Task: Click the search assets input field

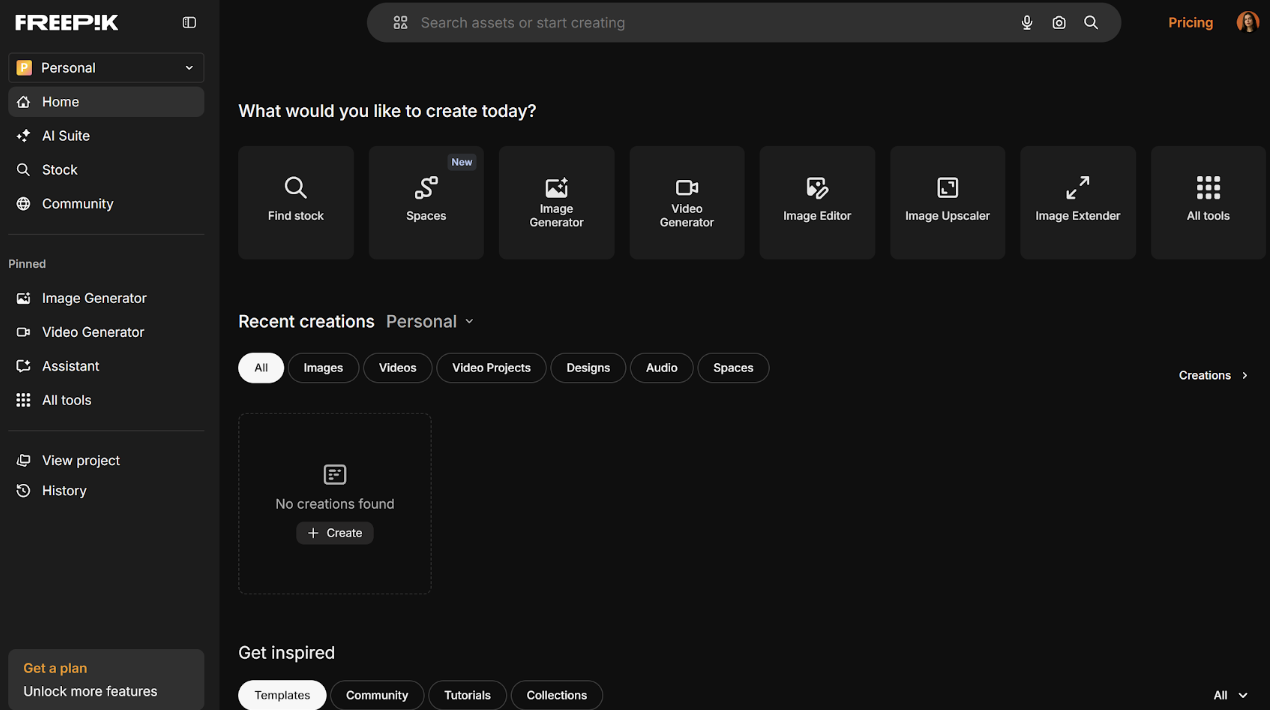Action: pyautogui.click(x=700, y=23)
